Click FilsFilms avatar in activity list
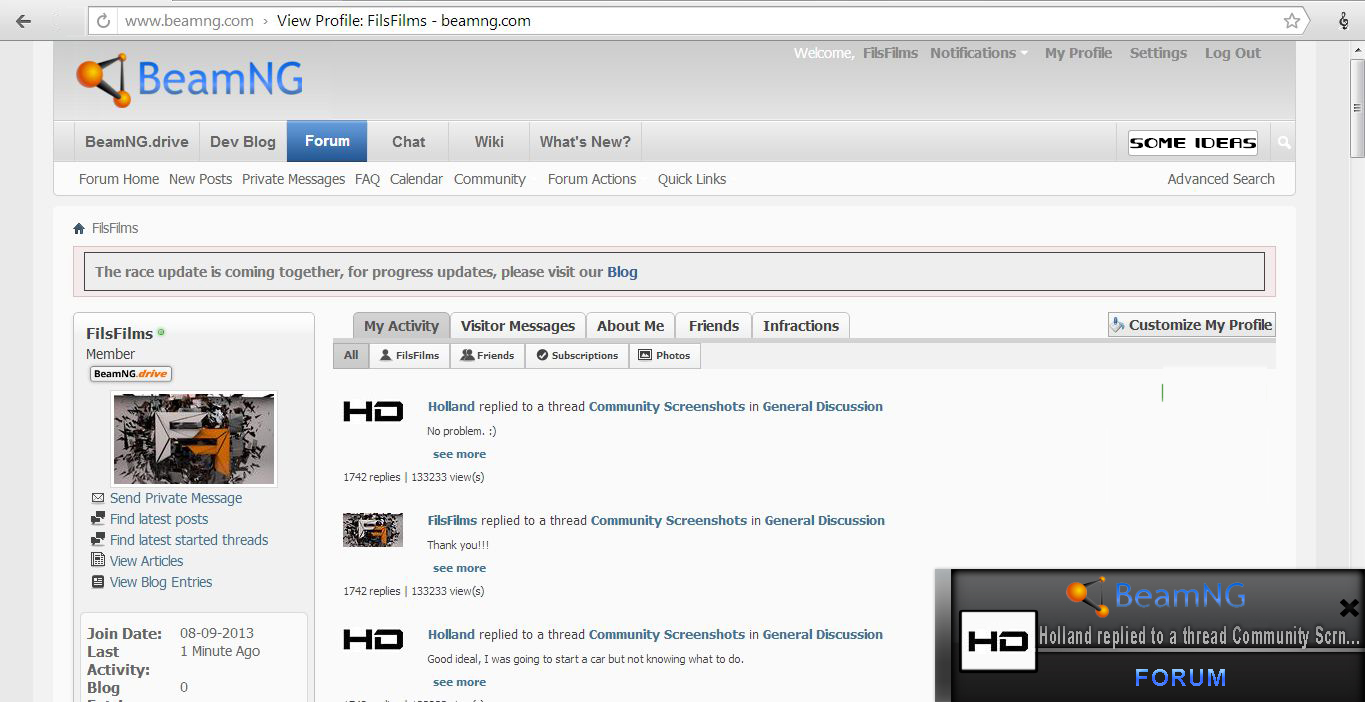 click(373, 530)
